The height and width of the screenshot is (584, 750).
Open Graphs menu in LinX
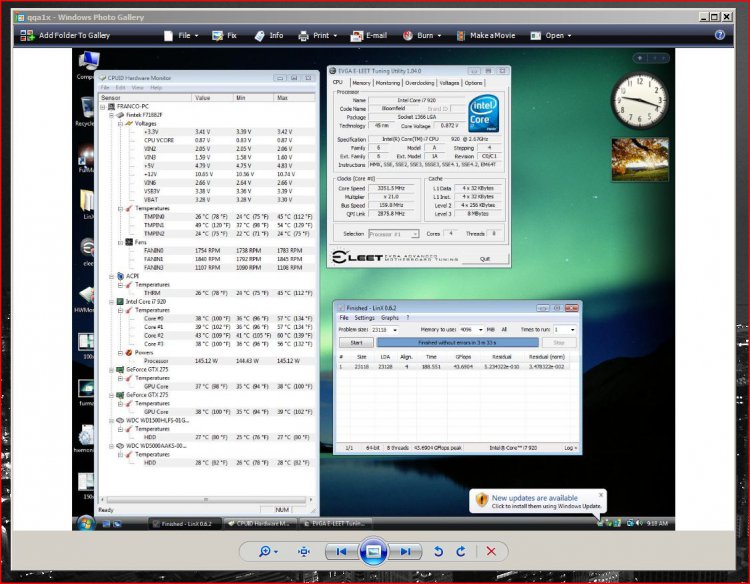coord(389,318)
